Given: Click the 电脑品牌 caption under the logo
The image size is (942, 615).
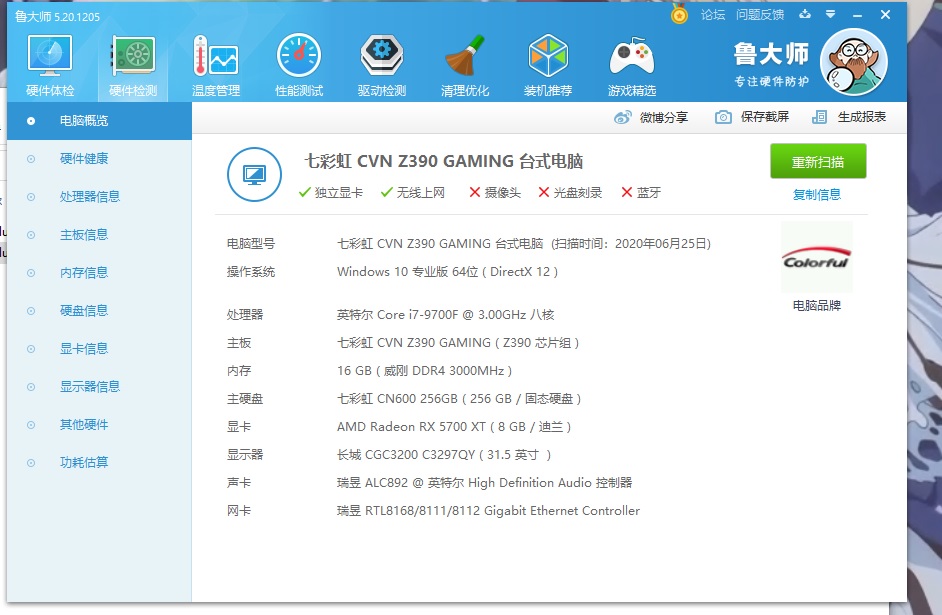Looking at the screenshot, I should [816, 306].
